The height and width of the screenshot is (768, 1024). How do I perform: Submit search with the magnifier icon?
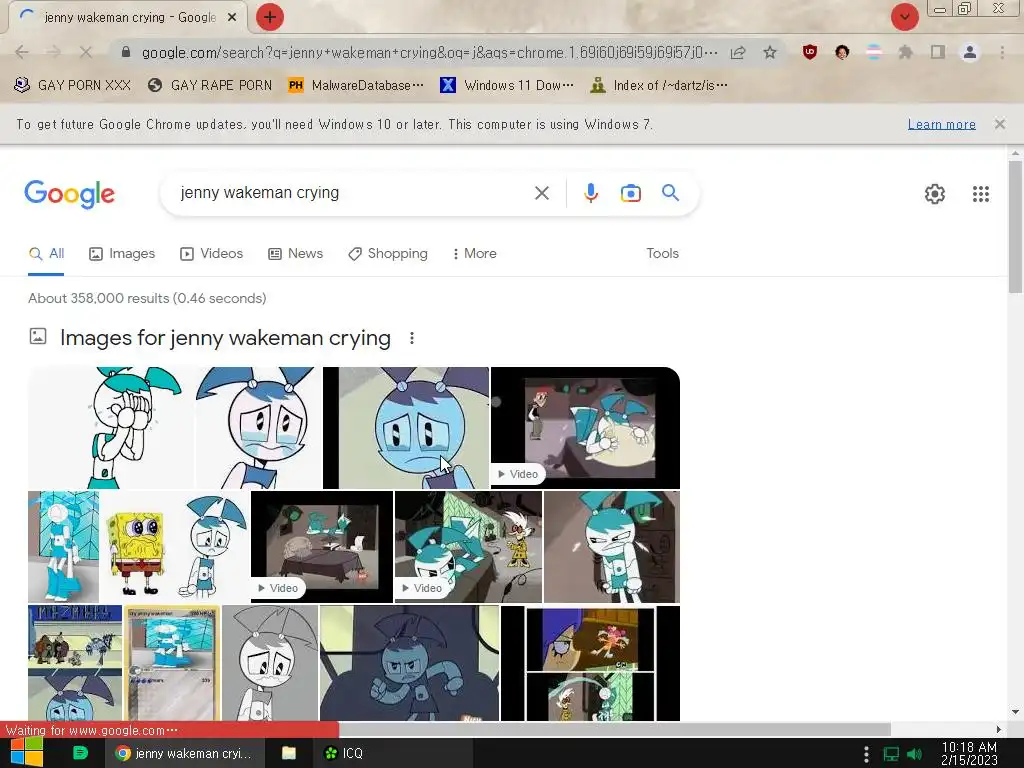[670, 193]
